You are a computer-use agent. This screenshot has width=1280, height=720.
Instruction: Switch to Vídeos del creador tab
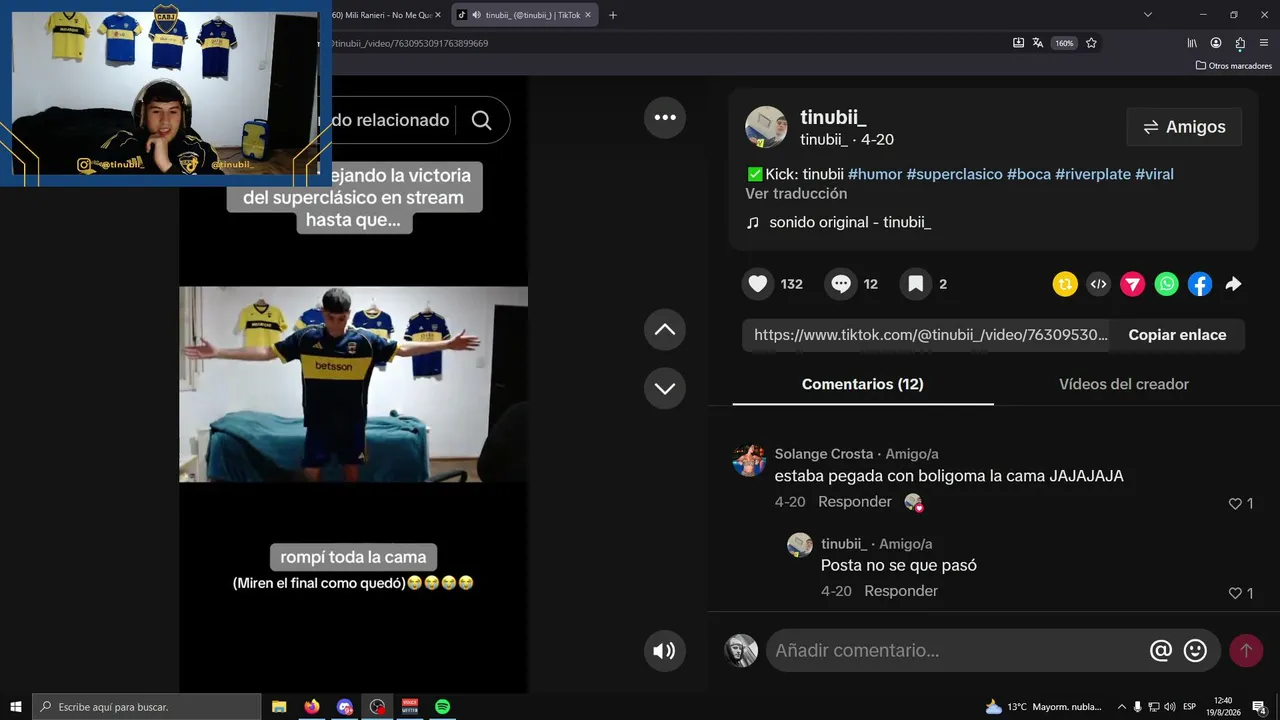pos(1124,384)
